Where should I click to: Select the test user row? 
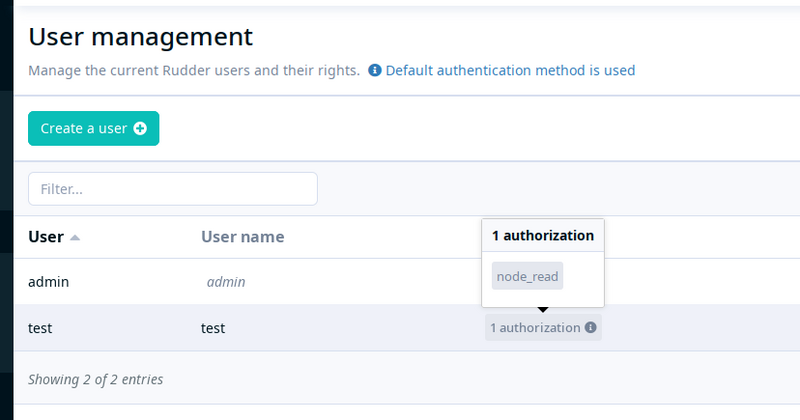pos(407,328)
